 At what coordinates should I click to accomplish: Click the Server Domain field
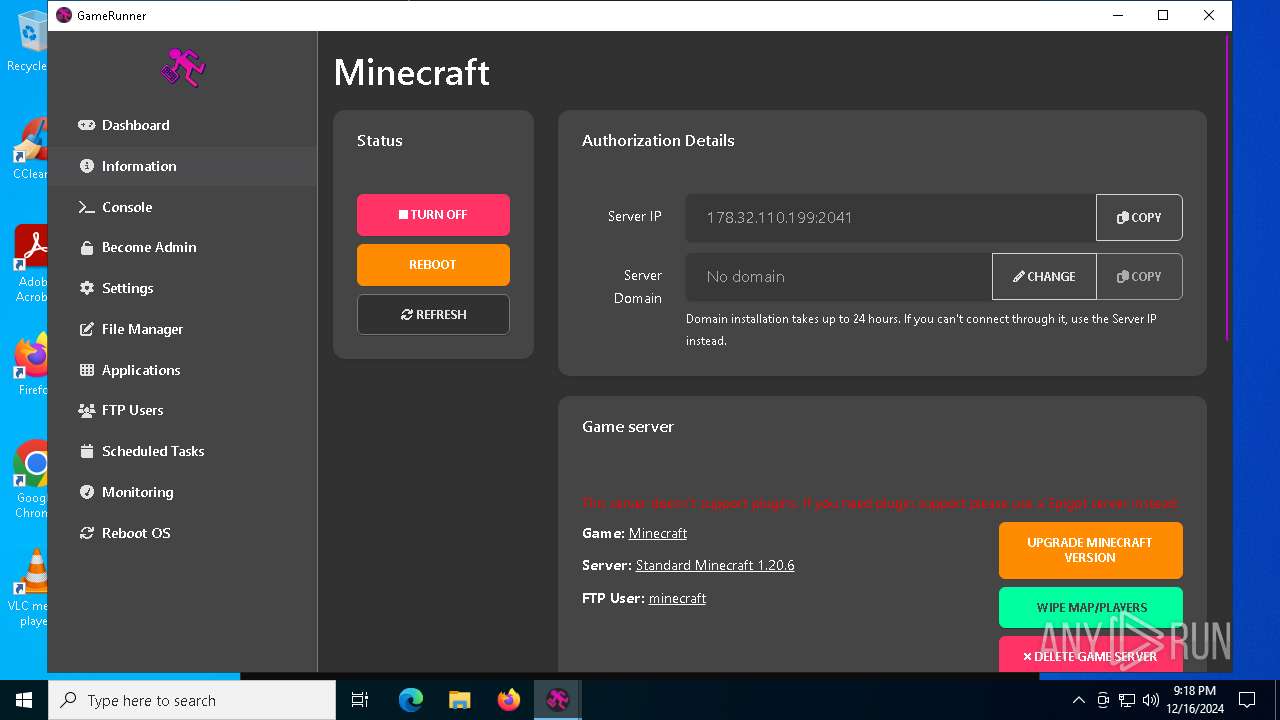click(838, 276)
